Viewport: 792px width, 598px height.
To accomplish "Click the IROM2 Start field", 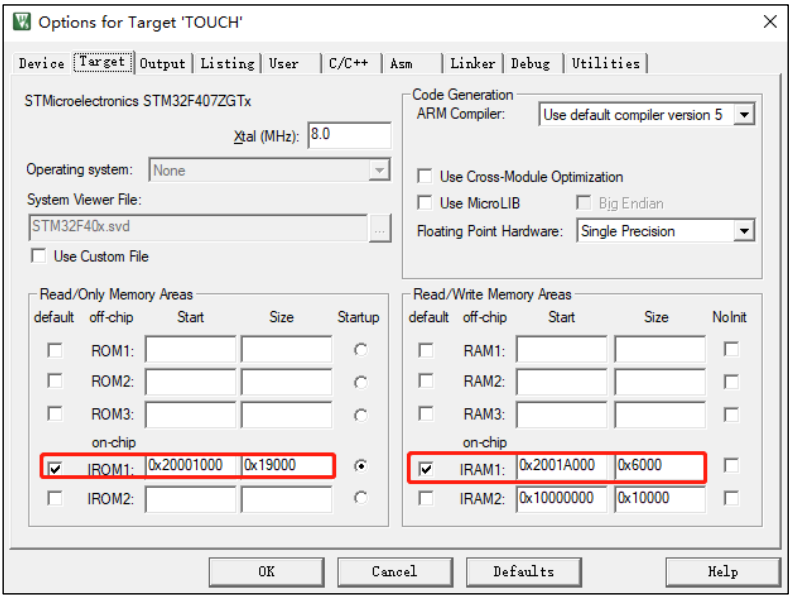I will click(190, 499).
